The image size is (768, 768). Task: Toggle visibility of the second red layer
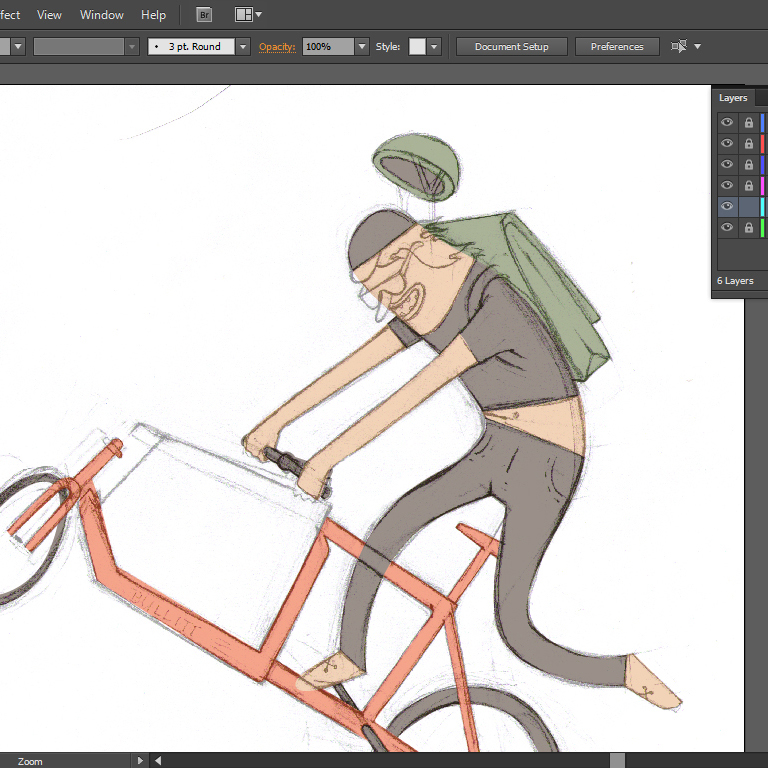(x=727, y=144)
